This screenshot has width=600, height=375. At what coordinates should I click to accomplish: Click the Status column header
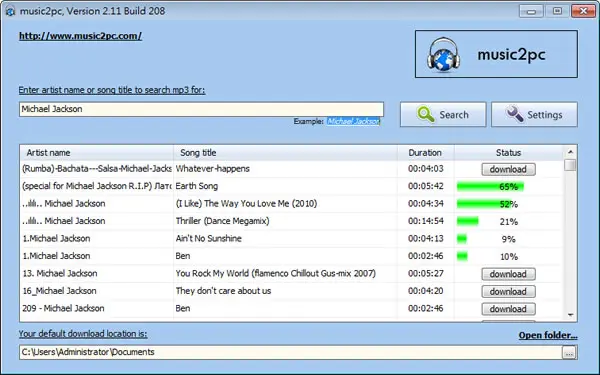tap(509, 153)
